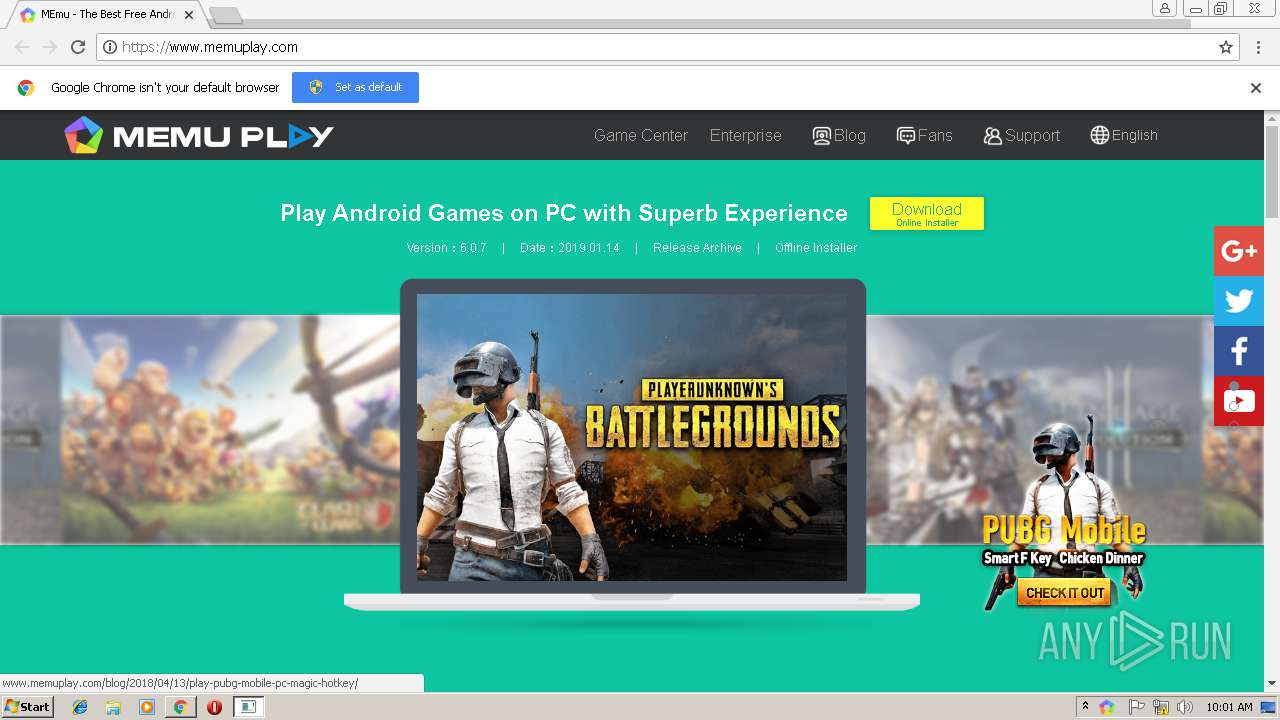Viewport: 1280px width, 720px height.
Task: Click the scrollbar down arrow
Action: click(x=1272, y=684)
